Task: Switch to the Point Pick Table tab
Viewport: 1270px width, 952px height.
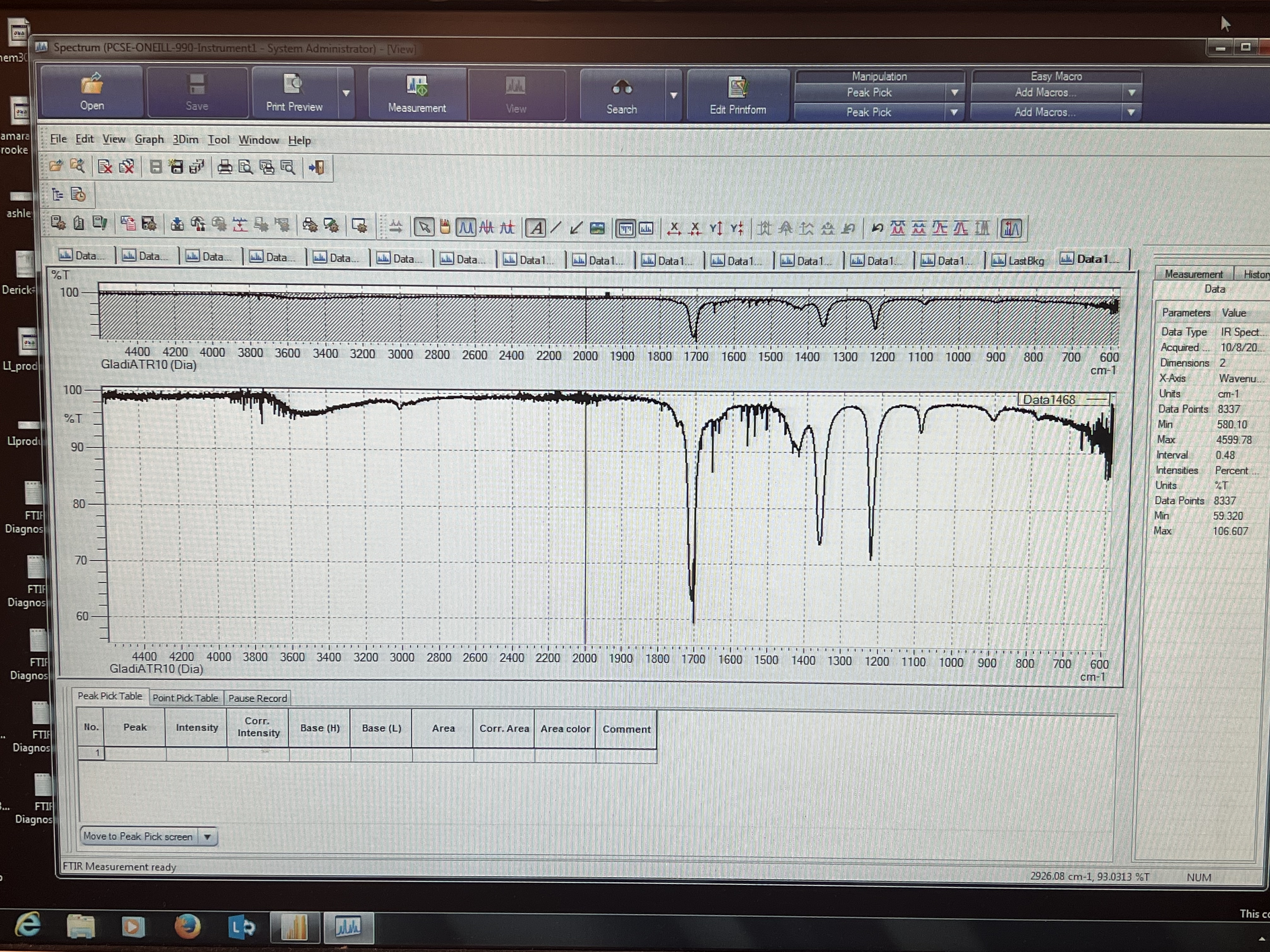Action: coord(185,698)
